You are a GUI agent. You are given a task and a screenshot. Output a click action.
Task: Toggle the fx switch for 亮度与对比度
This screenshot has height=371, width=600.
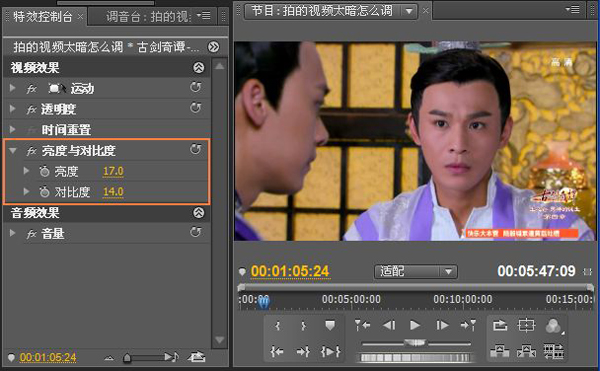tap(32, 151)
